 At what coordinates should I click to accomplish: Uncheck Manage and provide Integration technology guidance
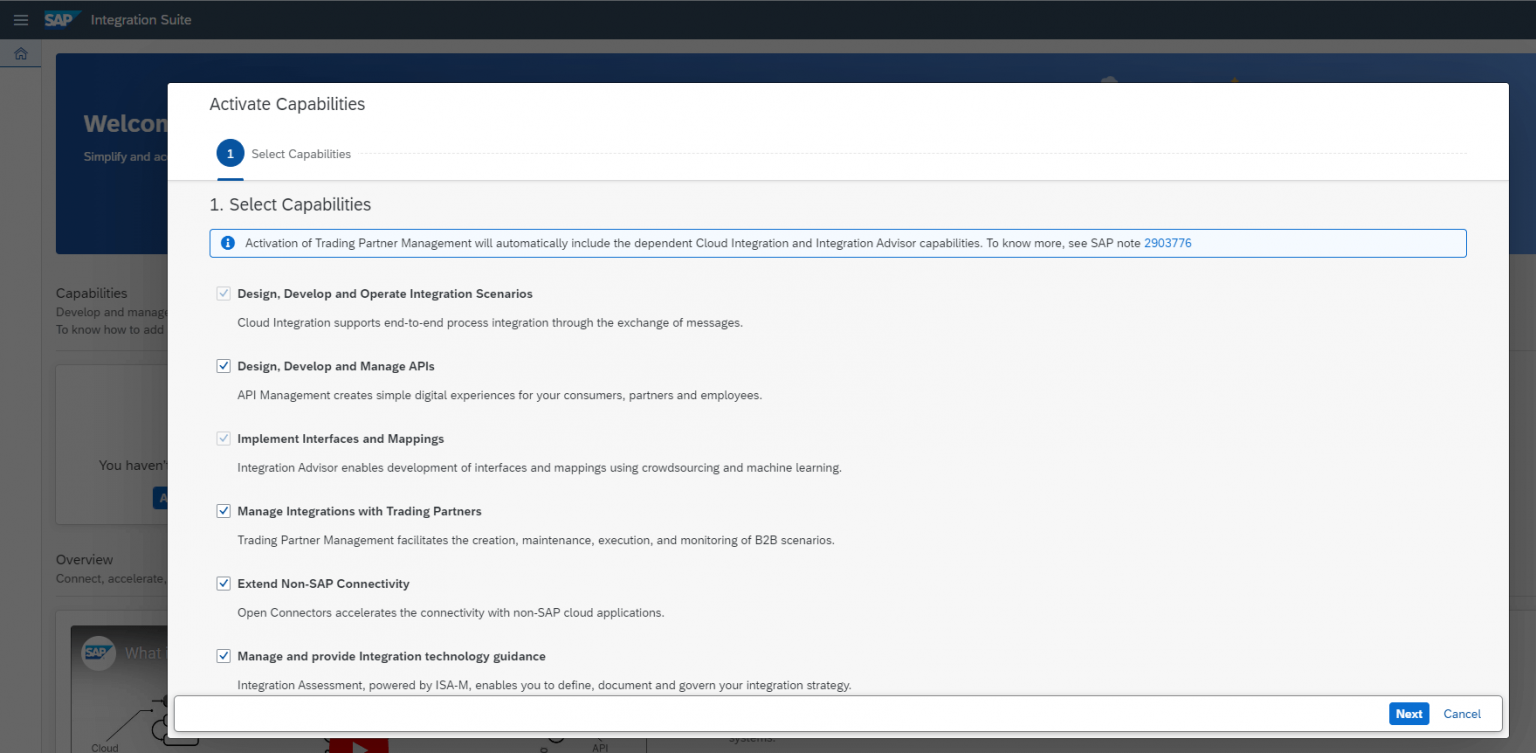pos(223,655)
